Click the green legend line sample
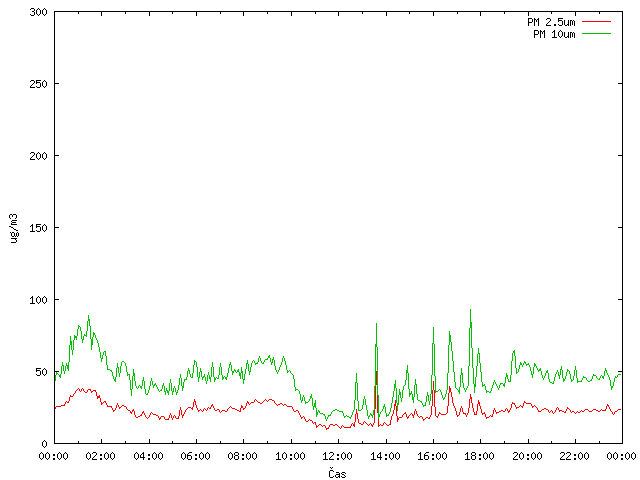Screen dimensions: 640x480 click(x=596, y=34)
